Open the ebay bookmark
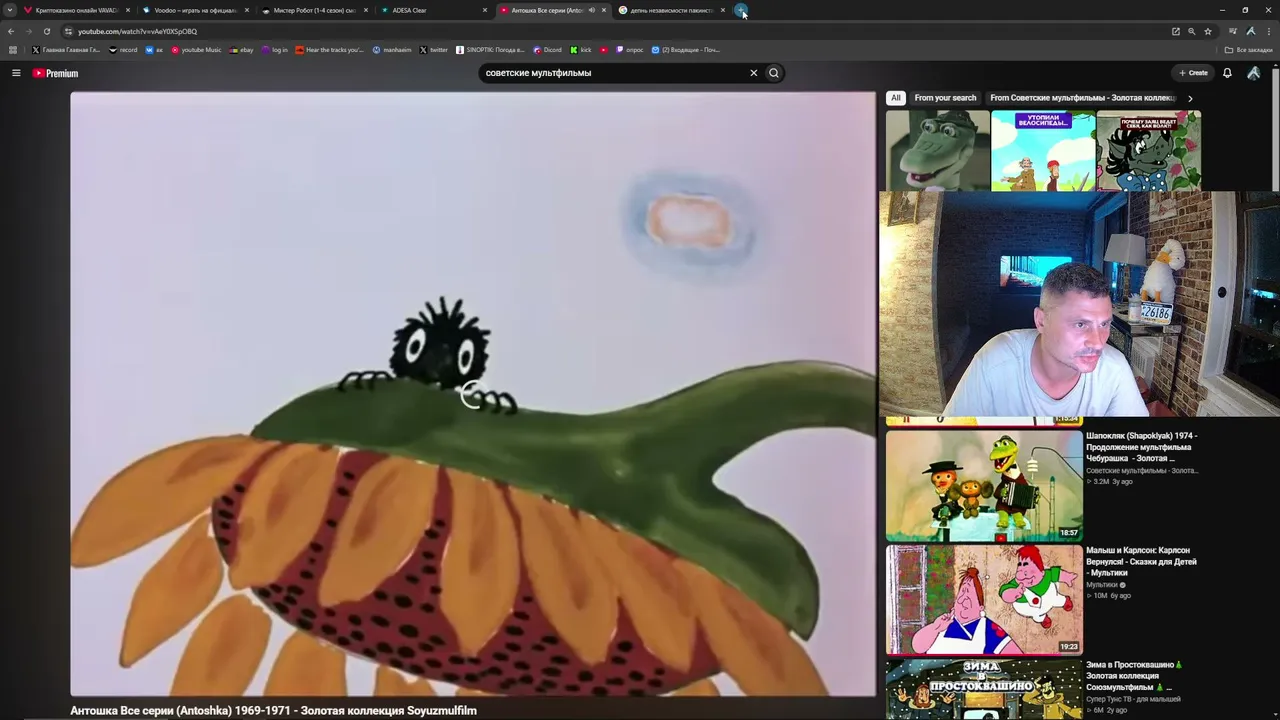Screen dimensions: 1280x720 click(241, 50)
